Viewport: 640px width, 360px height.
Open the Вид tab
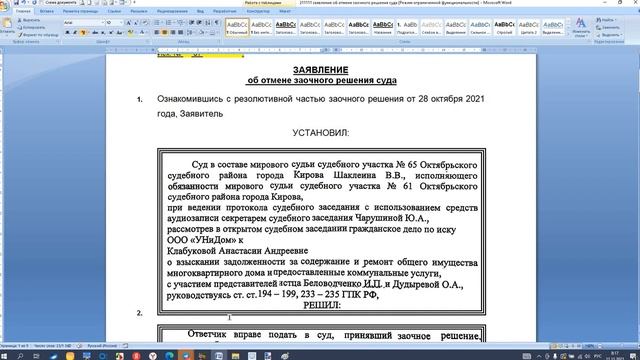tap(200, 11)
